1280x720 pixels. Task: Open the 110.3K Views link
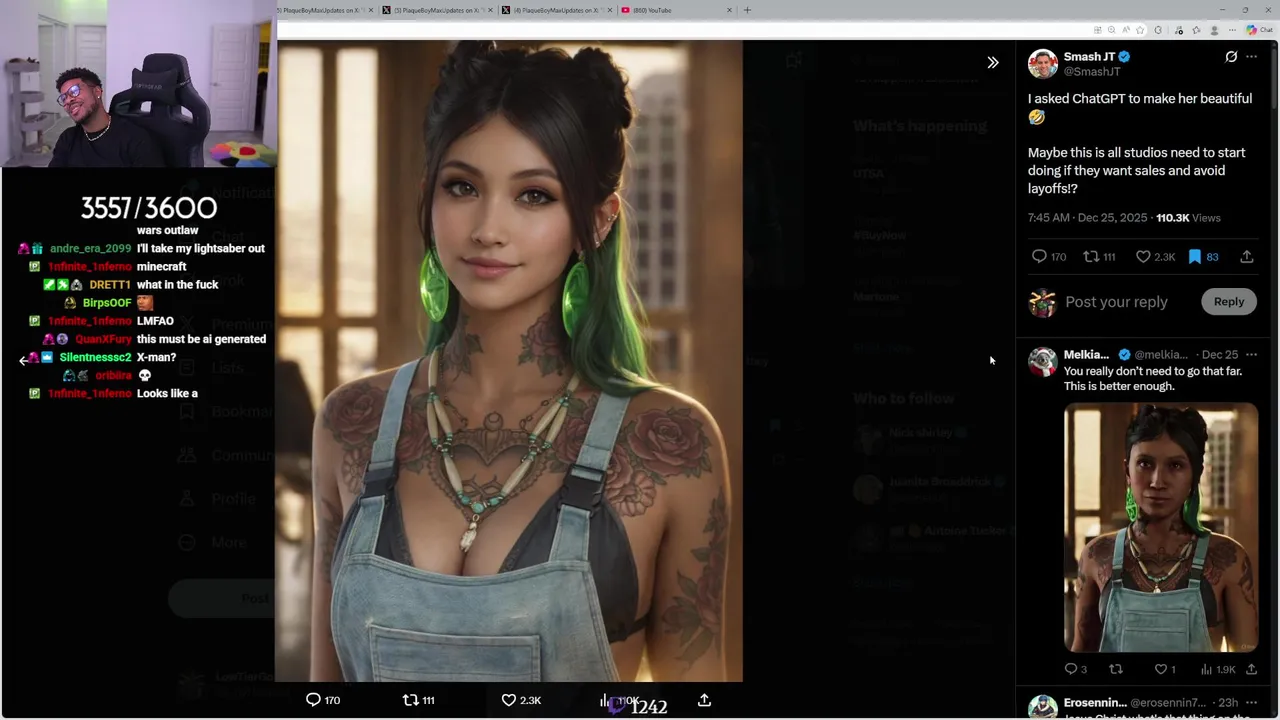coord(1188,218)
